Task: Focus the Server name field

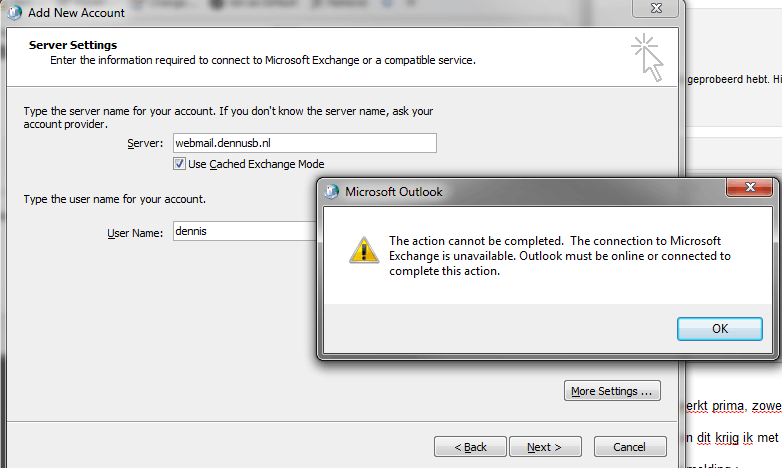Action: [304, 143]
